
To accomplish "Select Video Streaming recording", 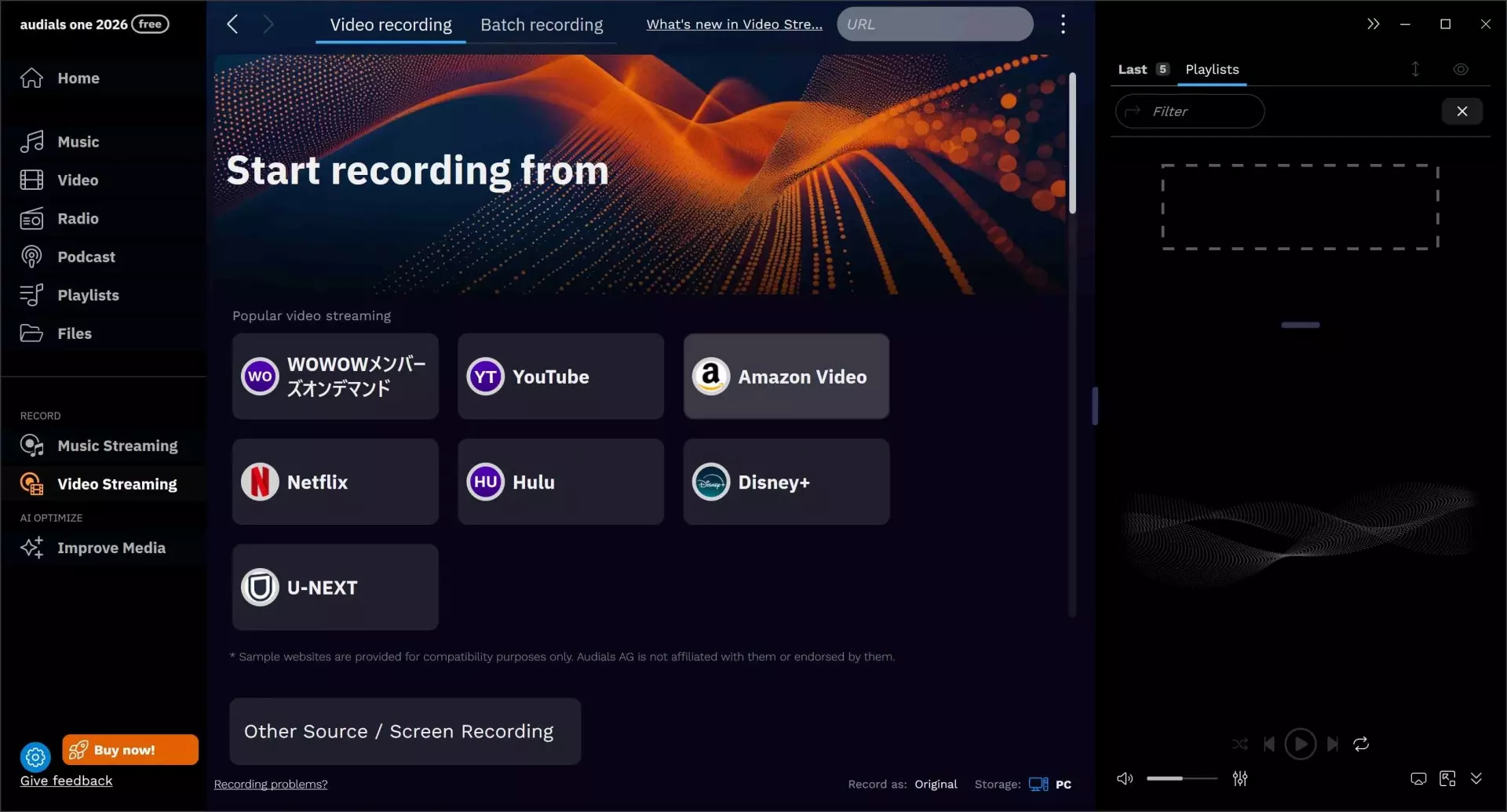I will click(99, 484).
